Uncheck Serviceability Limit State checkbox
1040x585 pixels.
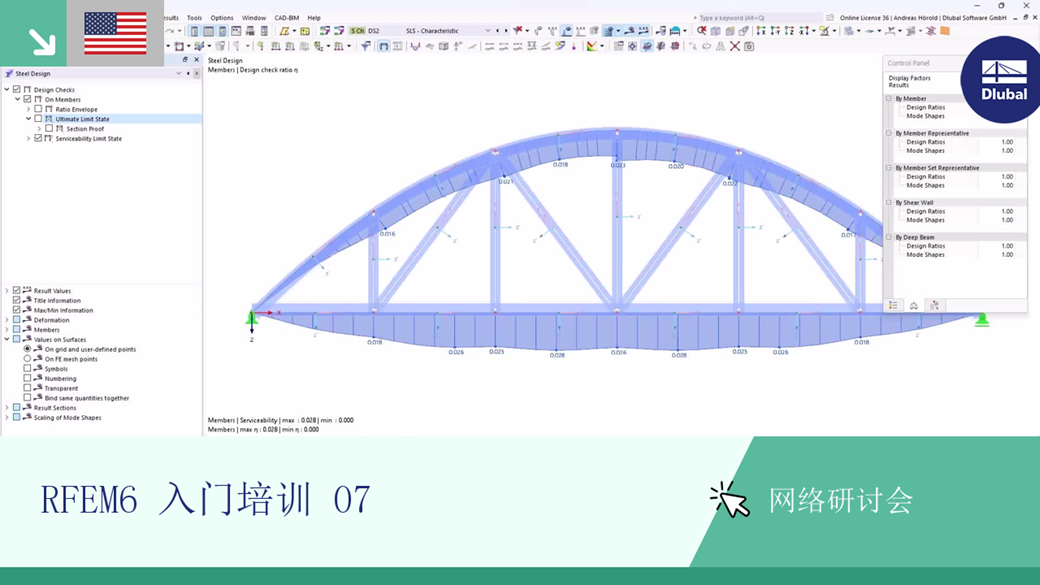click(38, 139)
